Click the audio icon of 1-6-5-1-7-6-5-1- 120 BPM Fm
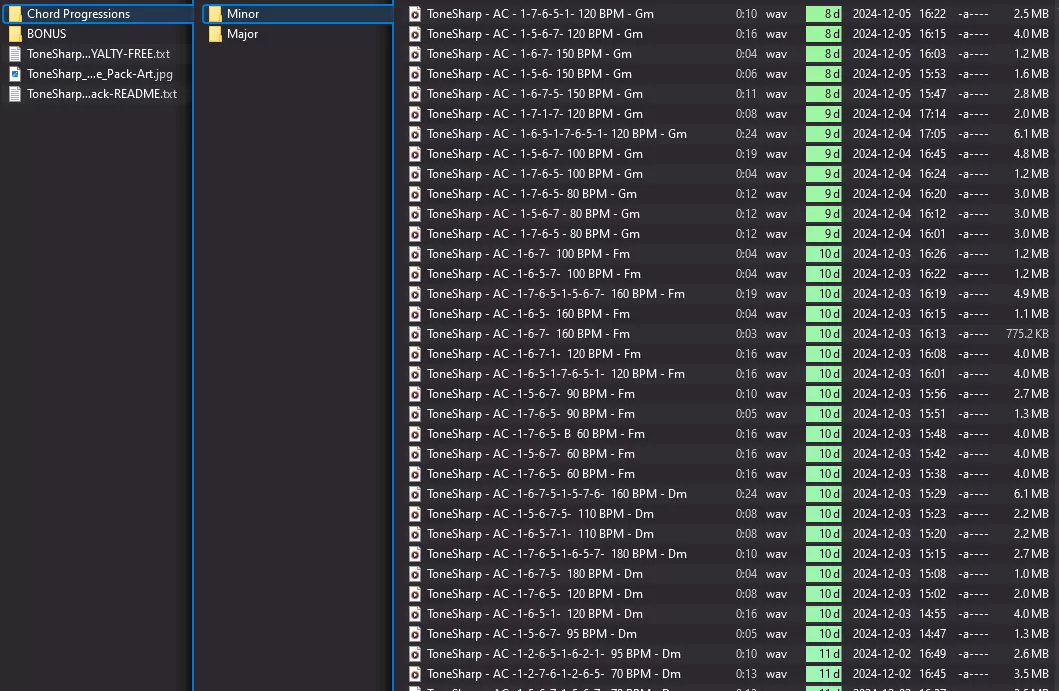Image resolution: width=1059 pixels, height=691 pixels. click(x=415, y=374)
